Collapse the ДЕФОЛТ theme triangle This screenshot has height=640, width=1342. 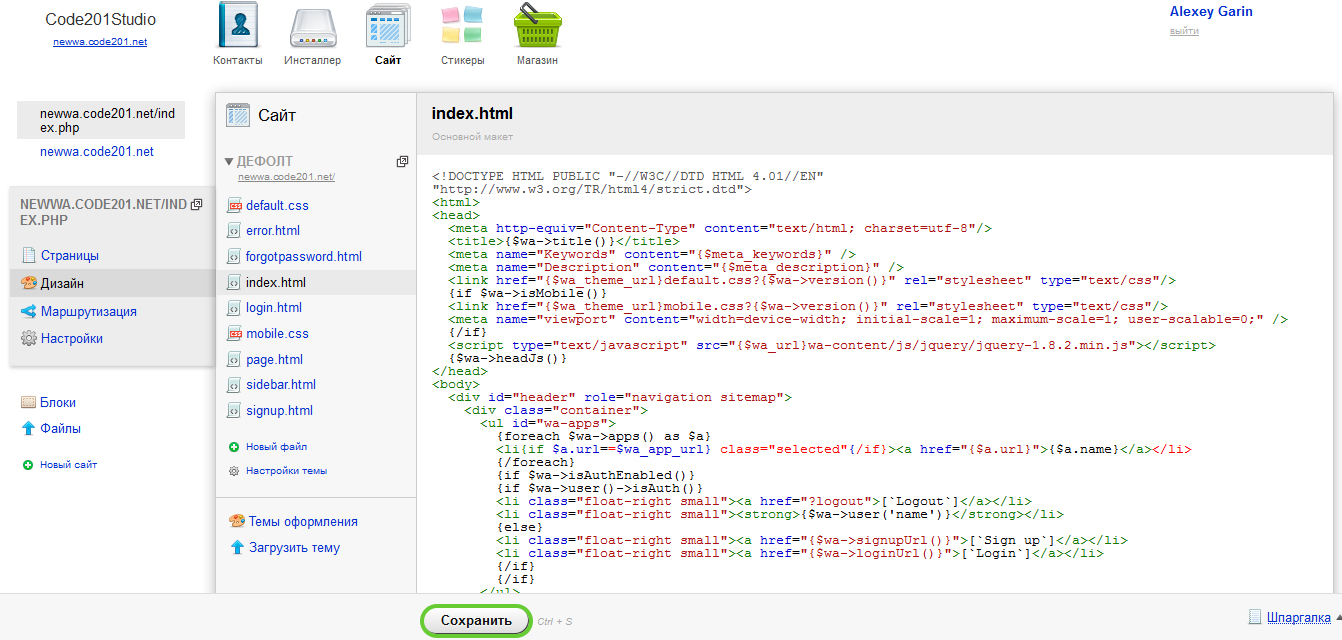[229, 161]
